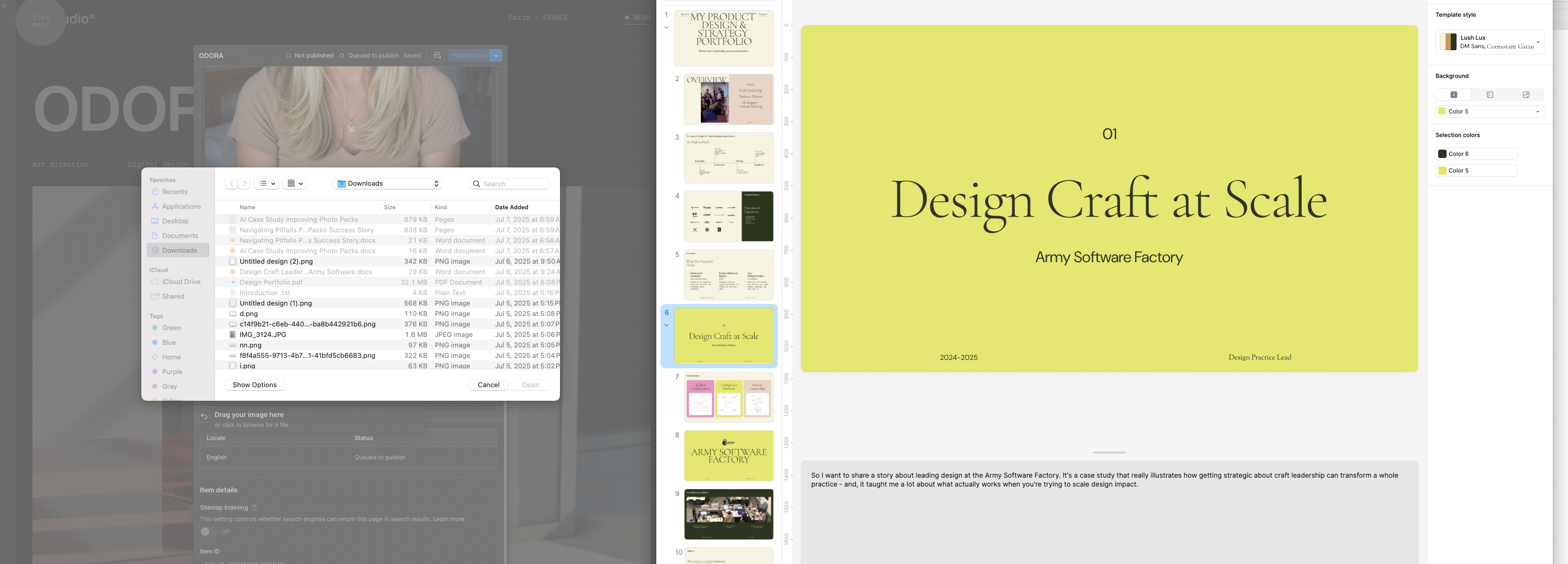
Task: Open the Learn more link
Action: click(x=449, y=519)
